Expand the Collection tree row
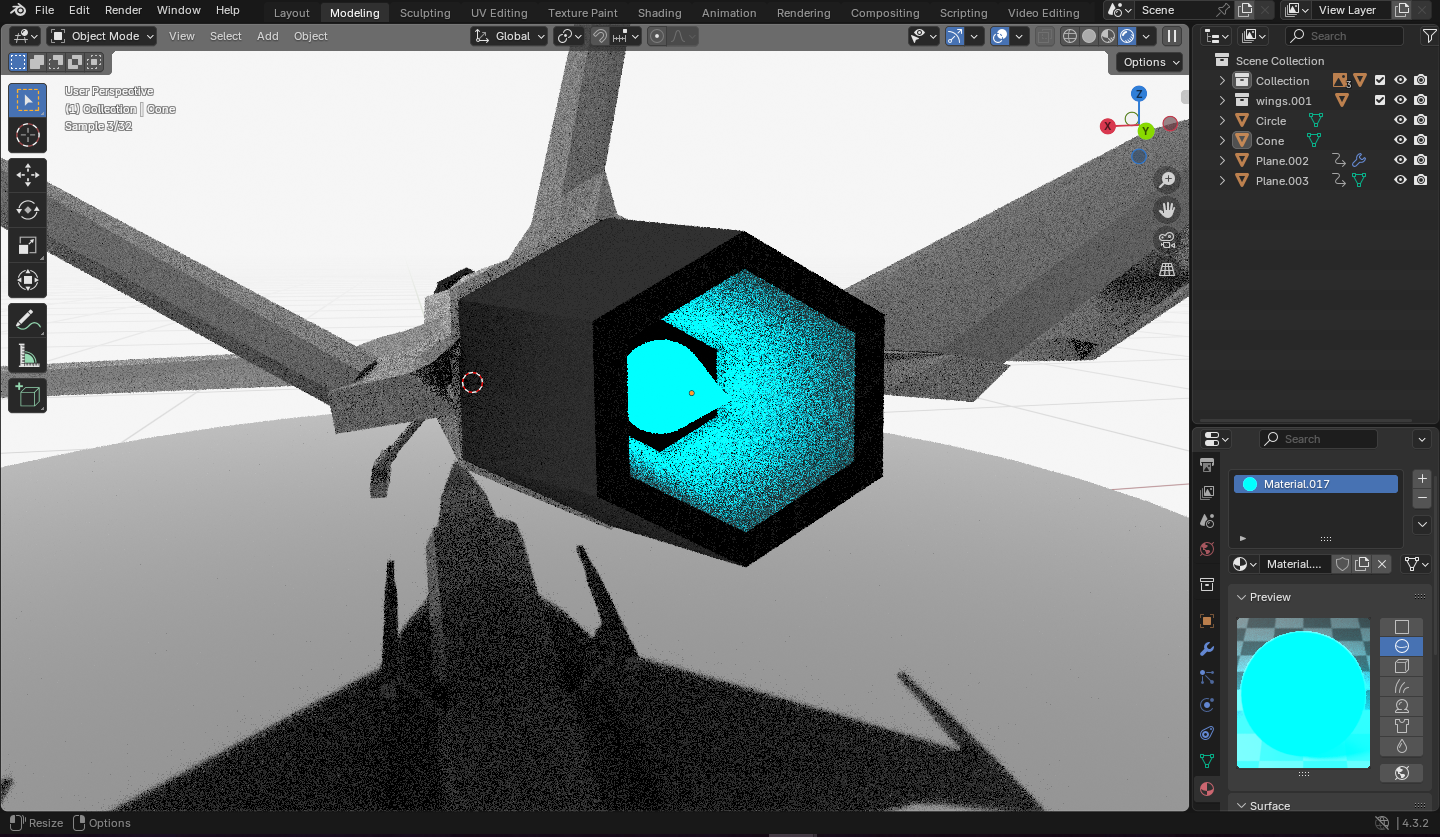 (1222, 81)
